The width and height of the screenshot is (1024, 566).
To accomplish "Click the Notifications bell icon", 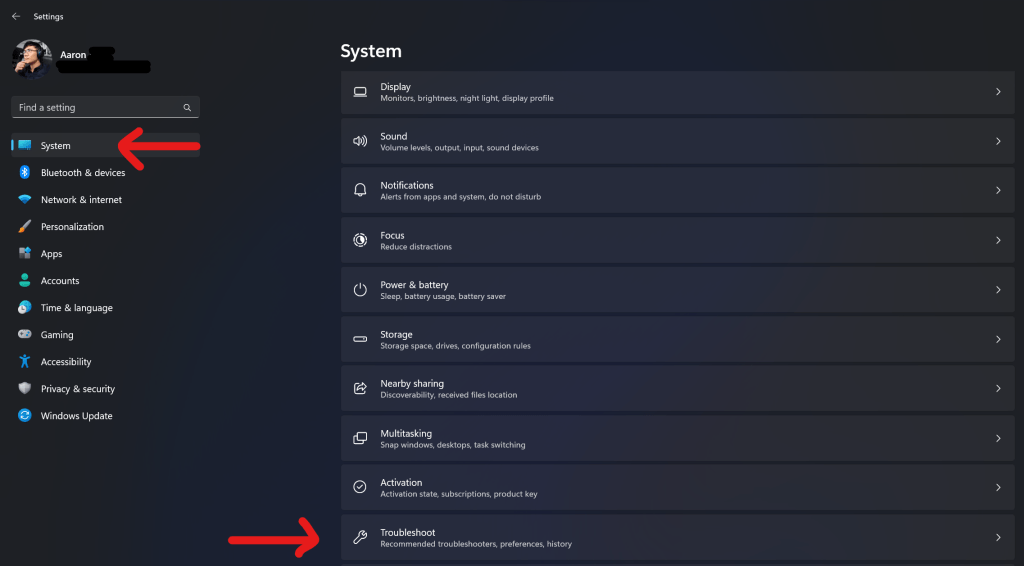I will coord(360,191).
